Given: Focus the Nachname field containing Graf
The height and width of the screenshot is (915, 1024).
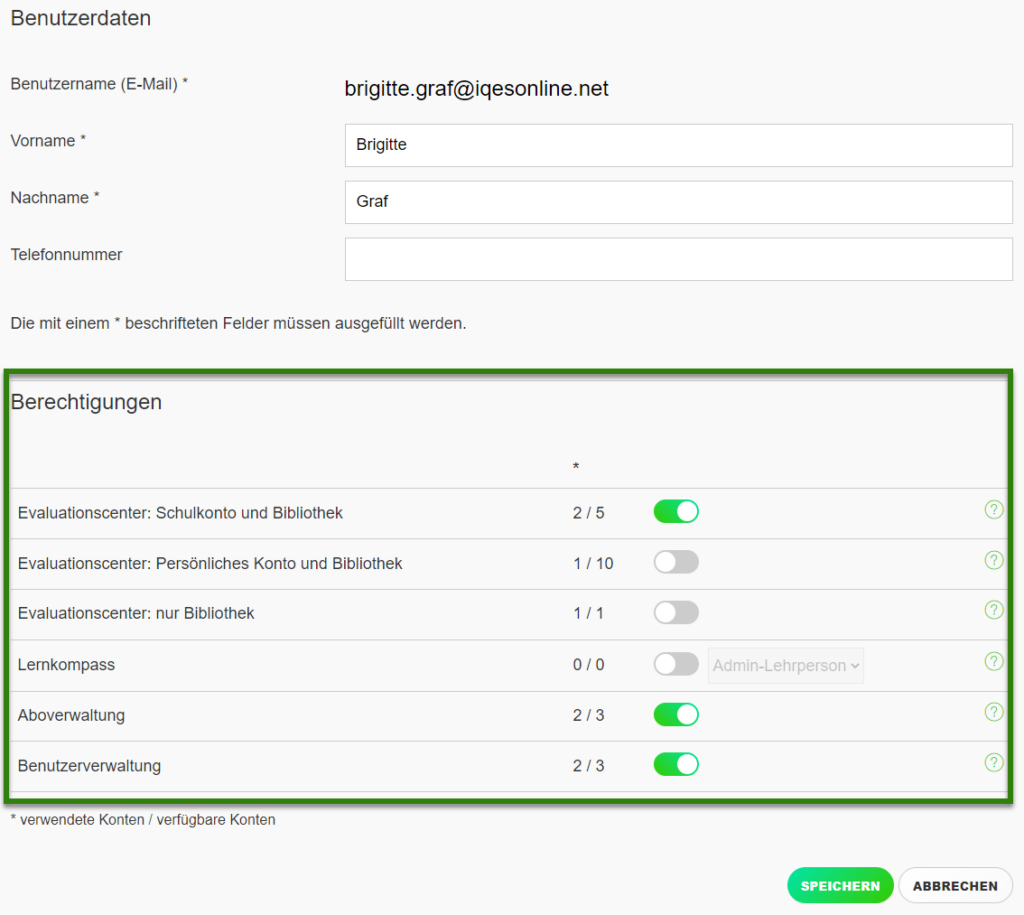Looking at the screenshot, I should [x=679, y=202].
